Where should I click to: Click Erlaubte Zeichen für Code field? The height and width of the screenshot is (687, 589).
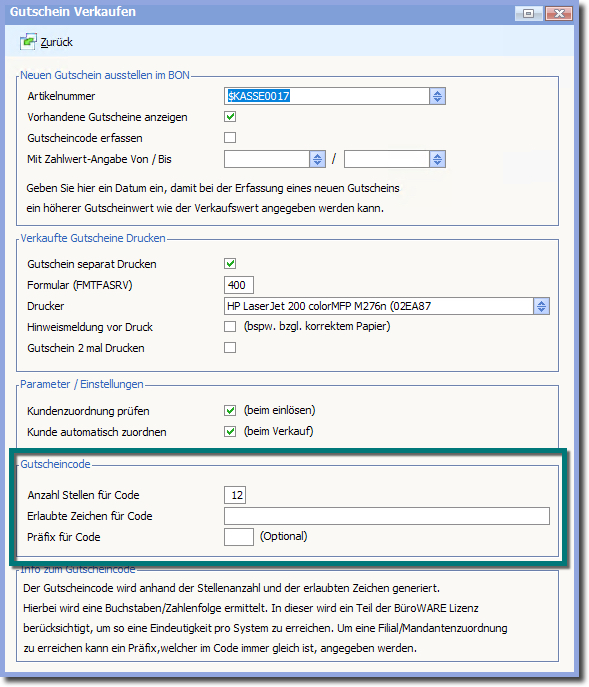tap(387, 516)
